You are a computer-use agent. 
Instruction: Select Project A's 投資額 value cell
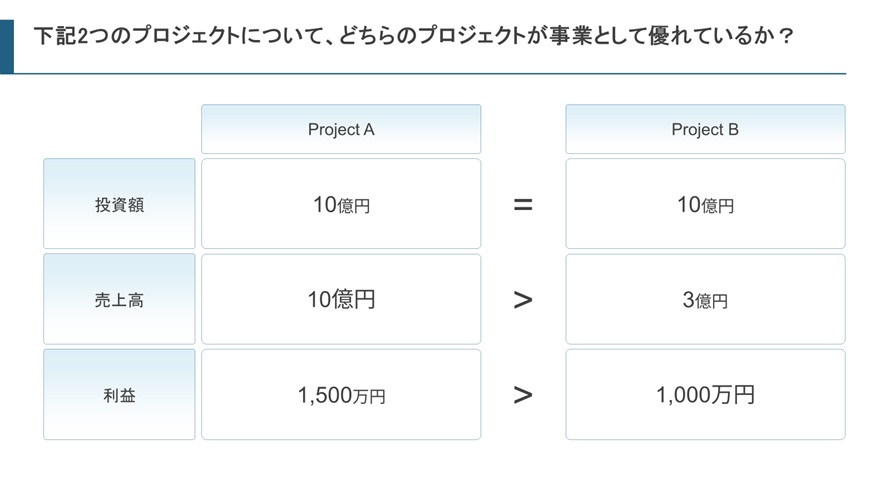point(341,204)
